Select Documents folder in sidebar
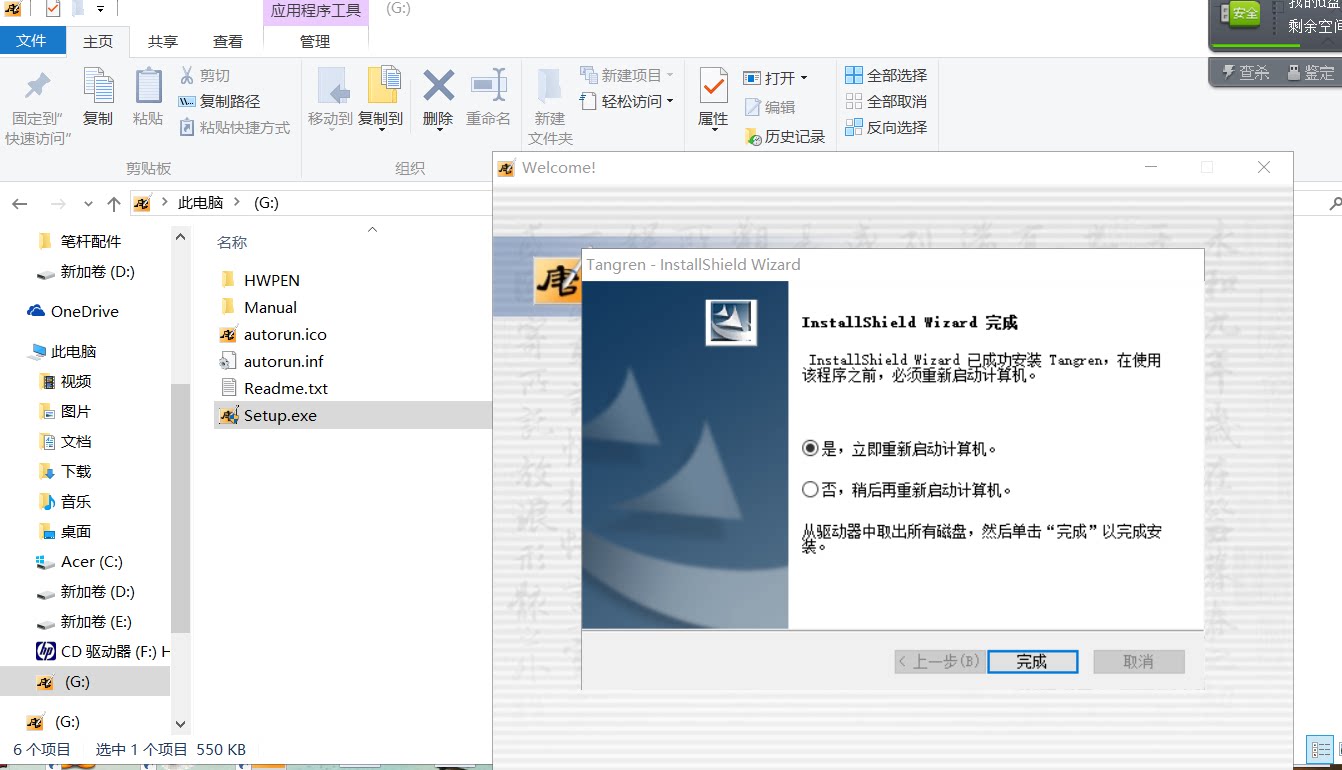Image resolution: width=1342 pixels, height=770 pixels. 66,441
